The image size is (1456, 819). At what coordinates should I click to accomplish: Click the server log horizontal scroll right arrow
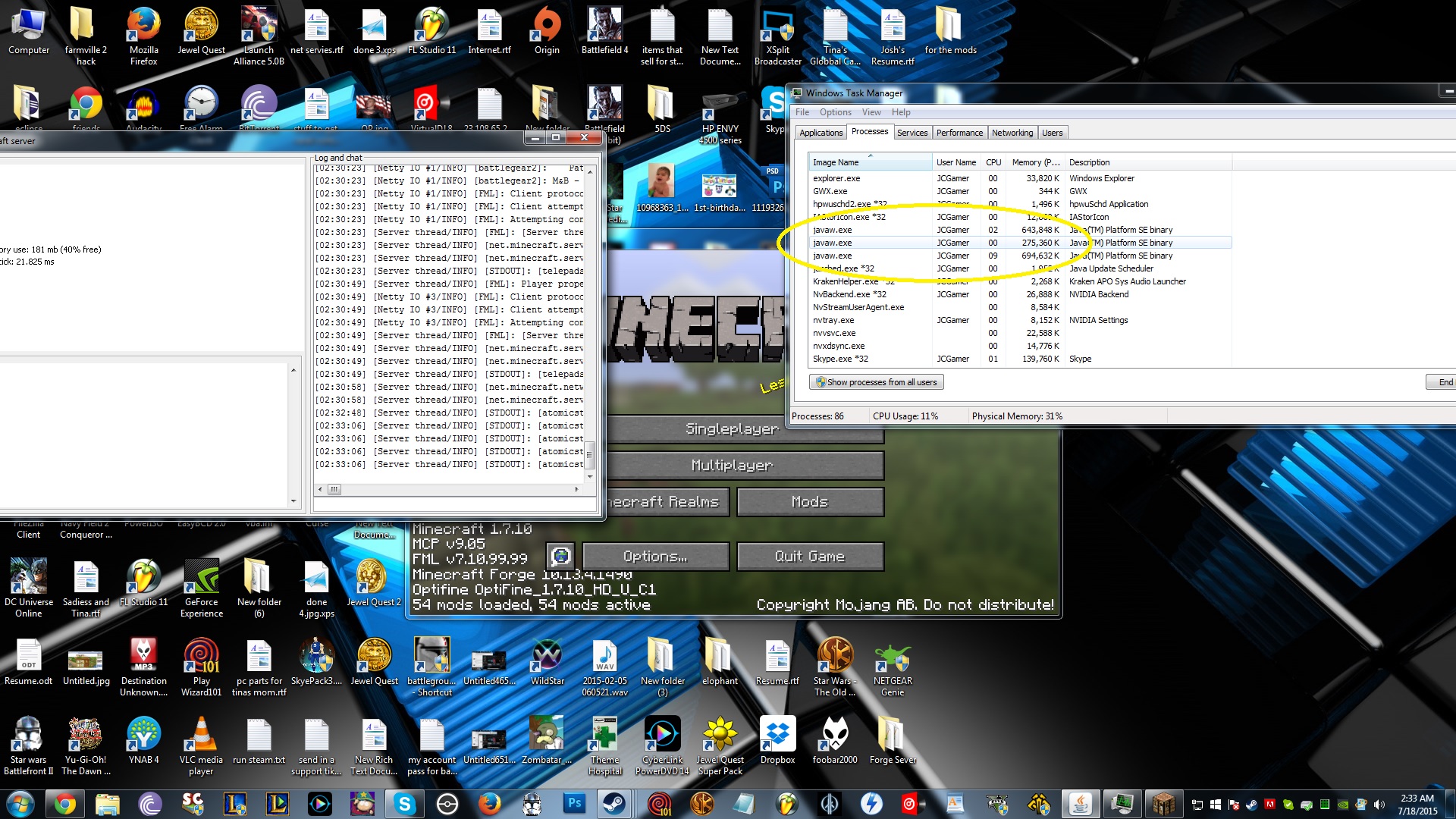(x=576, y=490)
